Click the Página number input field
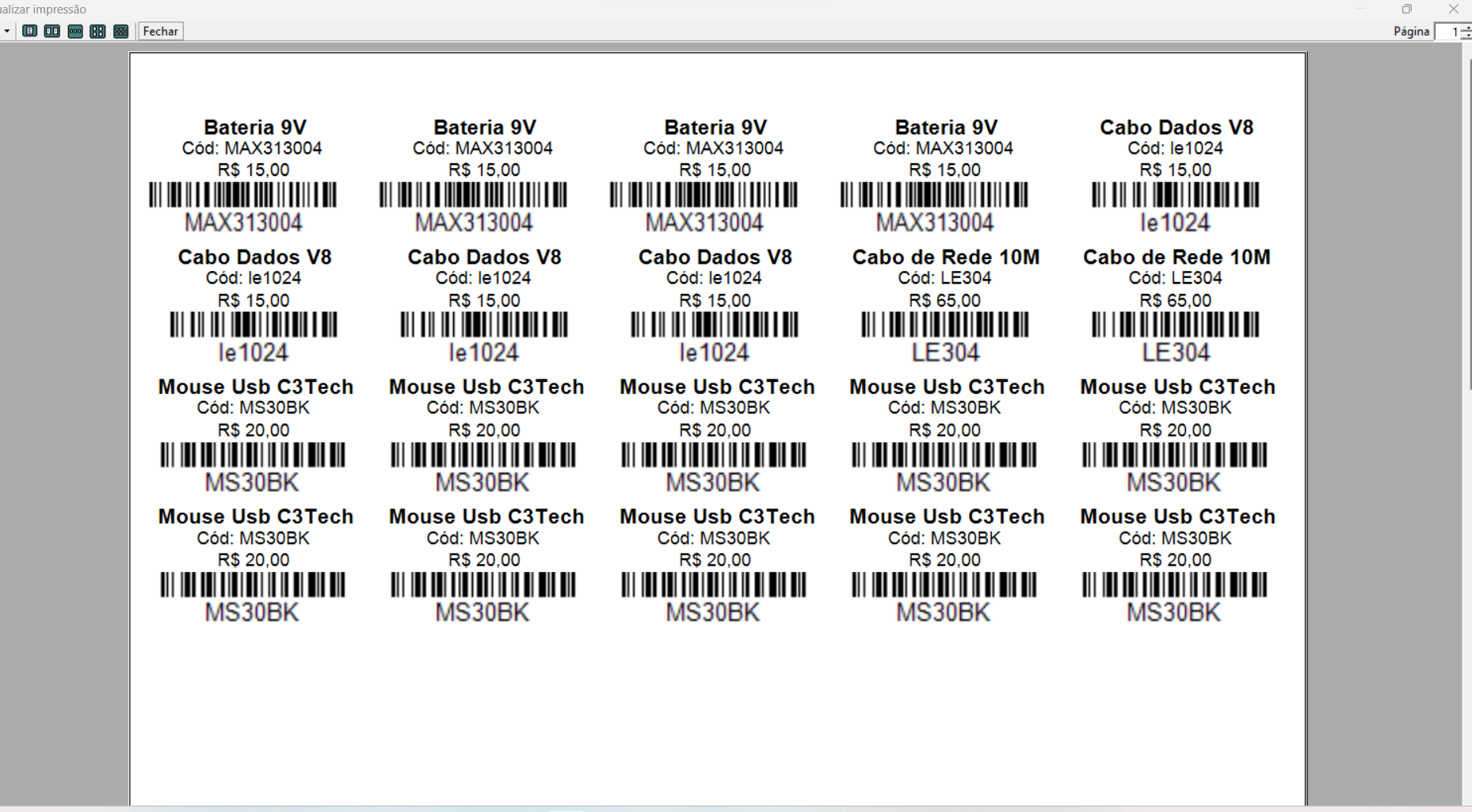The width and height of the screenshot is (1472, 812). pyautogui.click(x=1449, y=31)
